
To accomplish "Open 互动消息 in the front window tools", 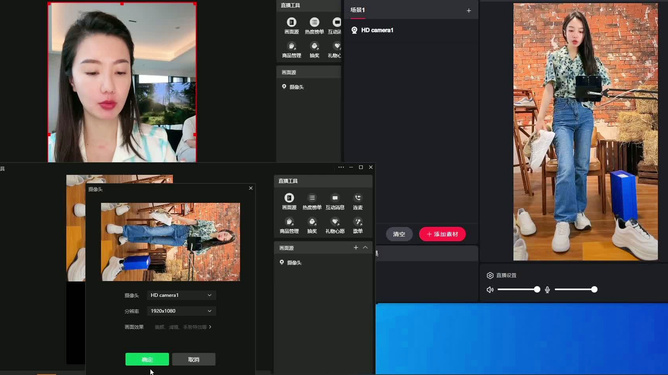I will click(x=335, y=201).
